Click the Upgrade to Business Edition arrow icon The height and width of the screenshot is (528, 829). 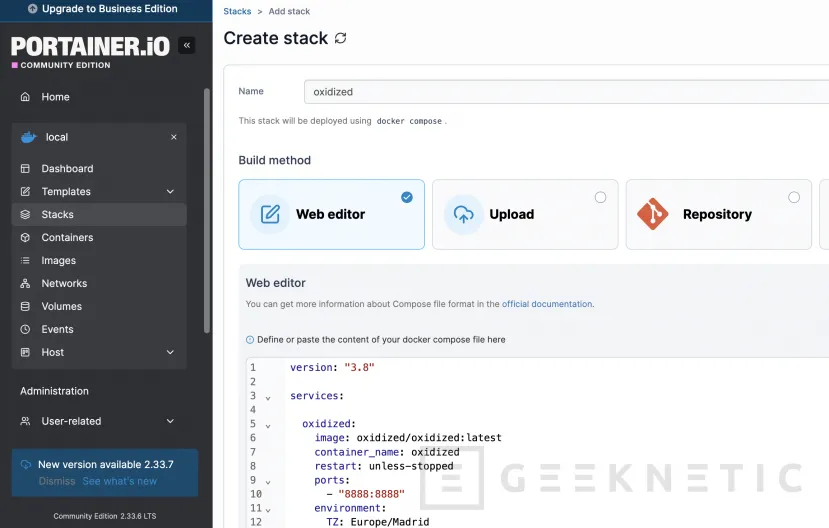click(x=33, y=8)
